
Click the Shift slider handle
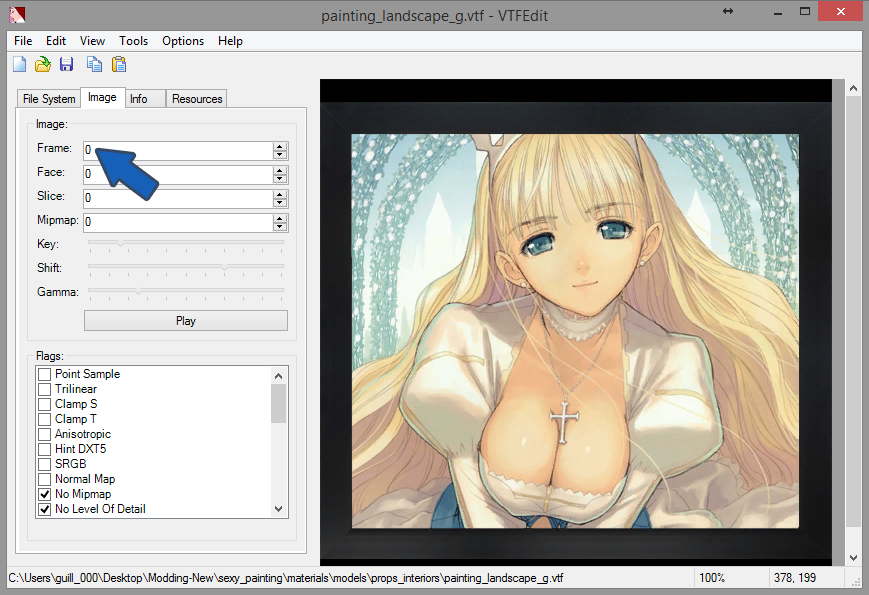(x=224, y=267)
